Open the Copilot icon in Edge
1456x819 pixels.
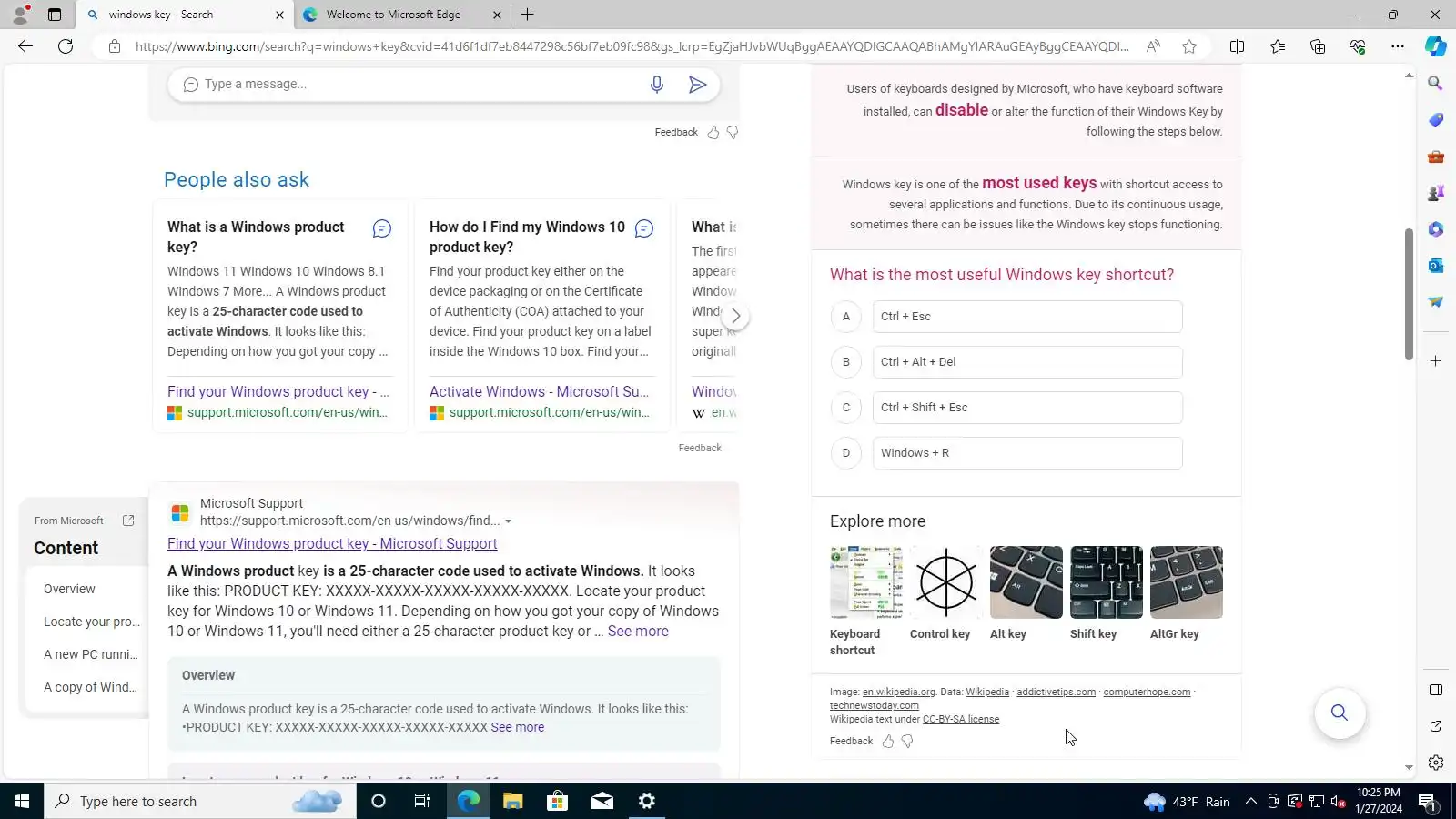tap(1436, 46)
